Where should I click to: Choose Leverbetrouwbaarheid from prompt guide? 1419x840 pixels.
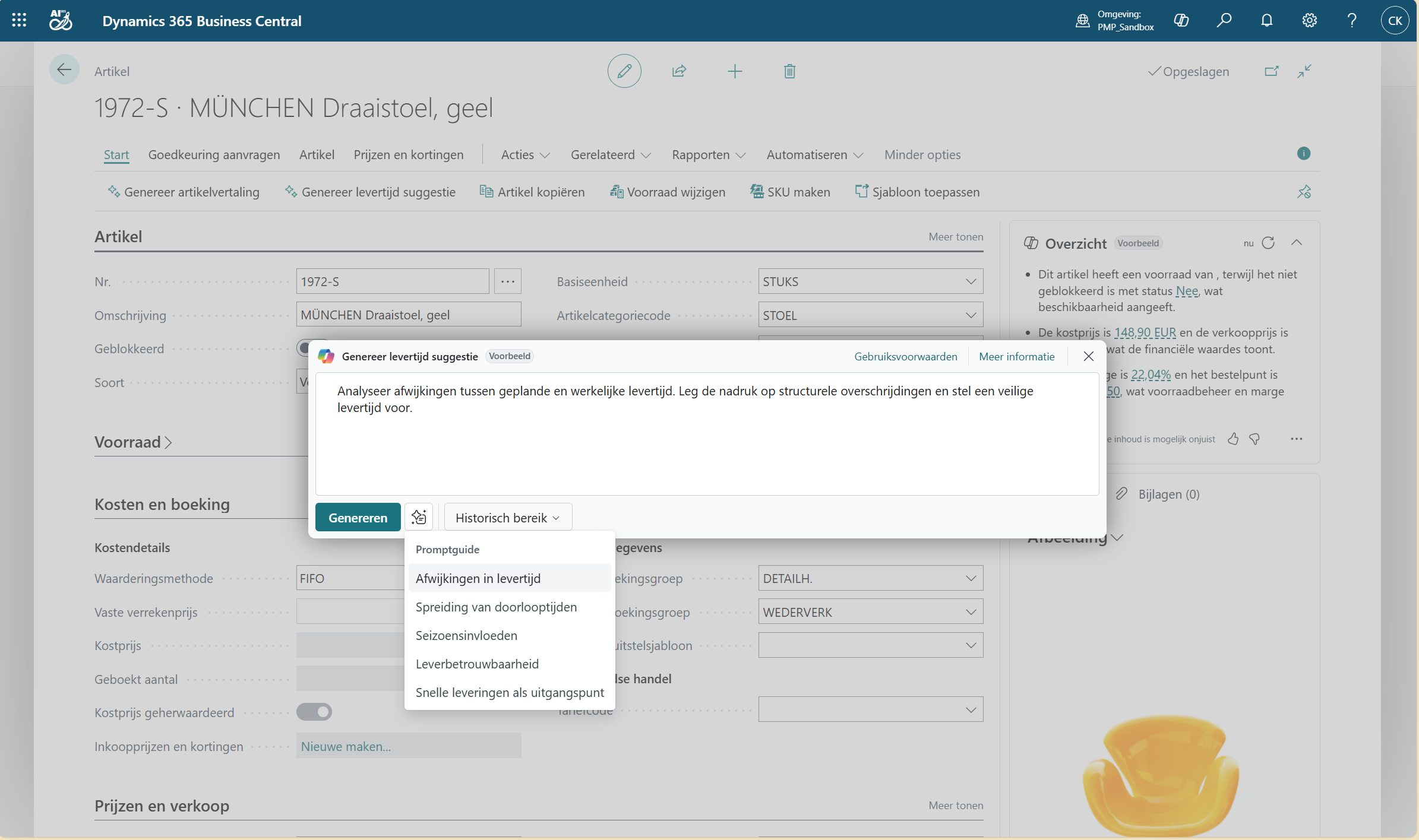click(477, 664)
